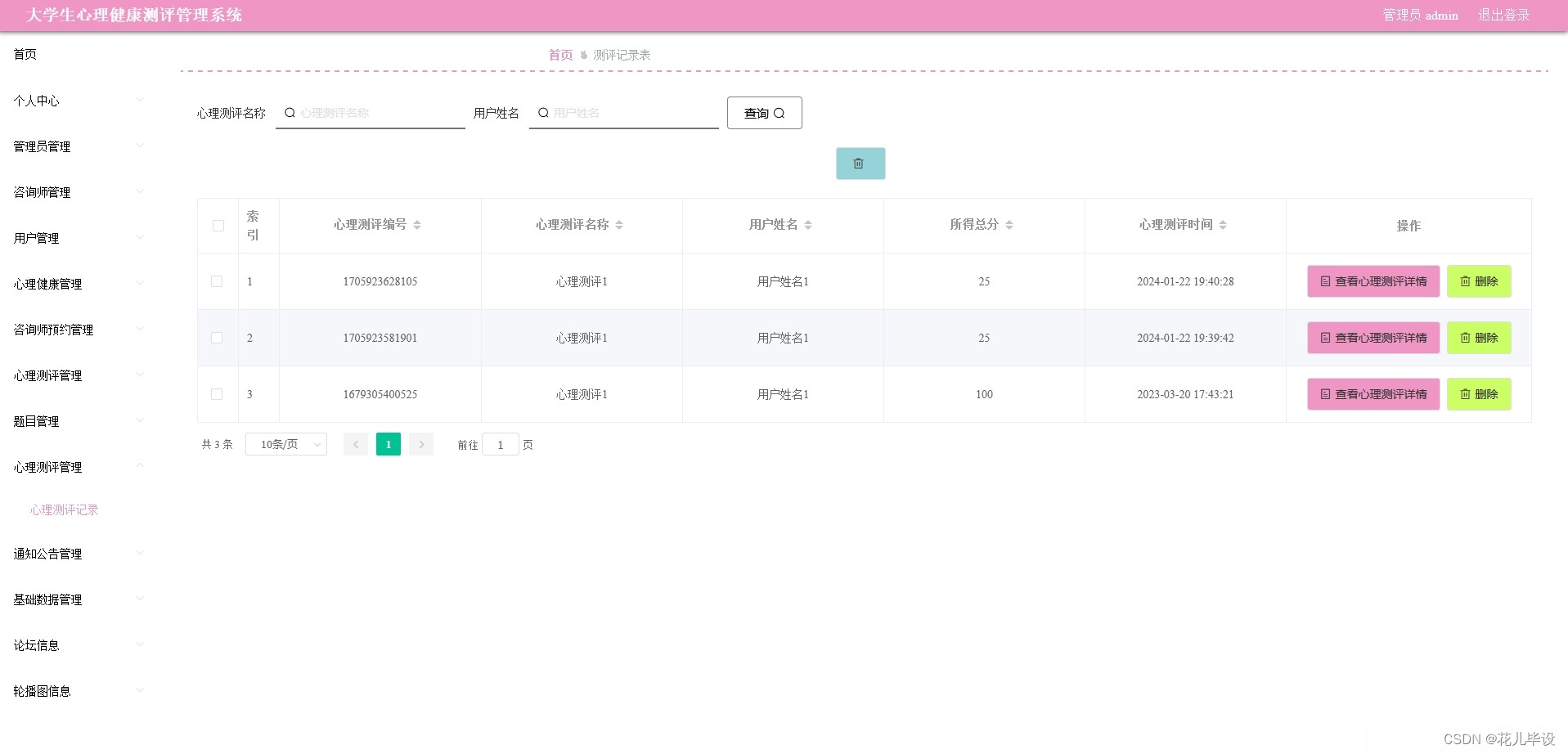Open 首页 in the sidebar

[25, 54]
